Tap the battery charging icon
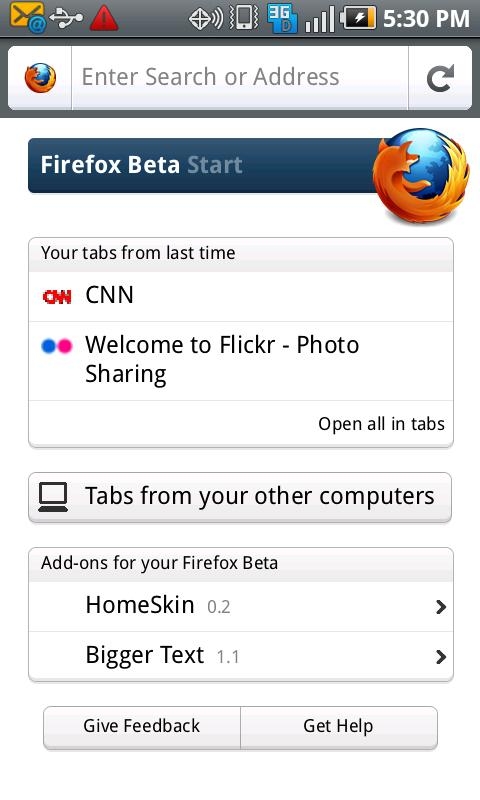 coord(359,18)
